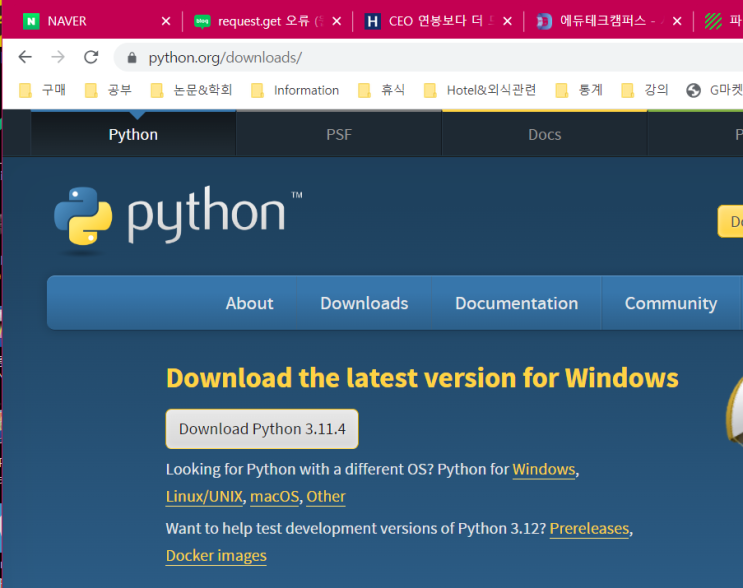Follow the Linux/UNIX link
Screen dimensions: 743x588
[x=204, y=497]
